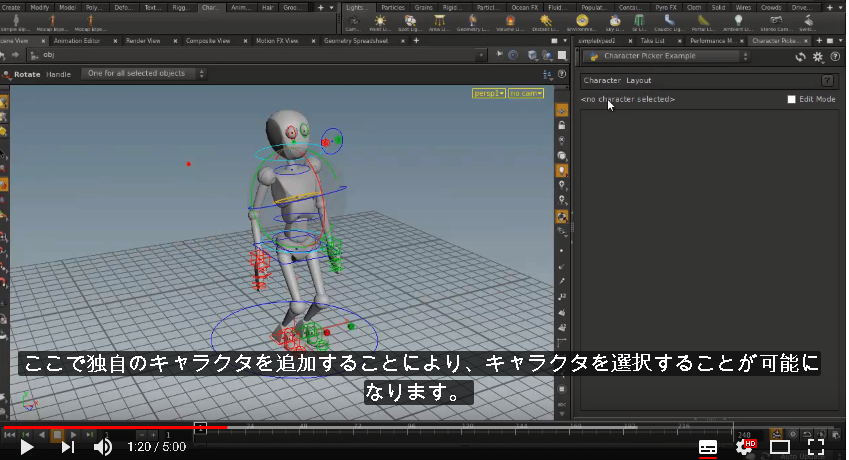Open the no cam camera dropdown
Screen dimensions: 849x460
pyautogui.click(x=526, y=93)
